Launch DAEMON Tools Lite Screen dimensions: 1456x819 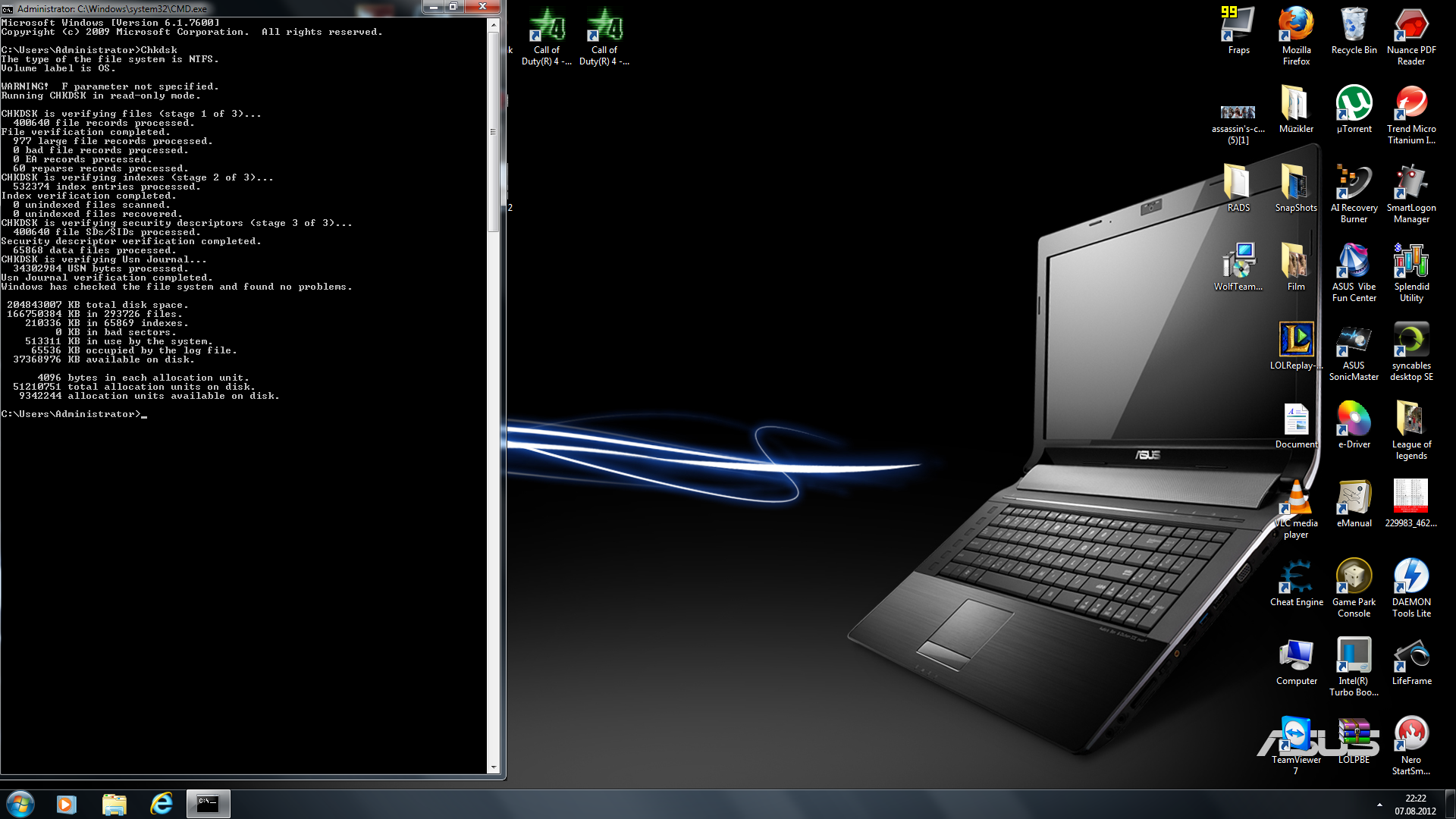coord(1411,588)
